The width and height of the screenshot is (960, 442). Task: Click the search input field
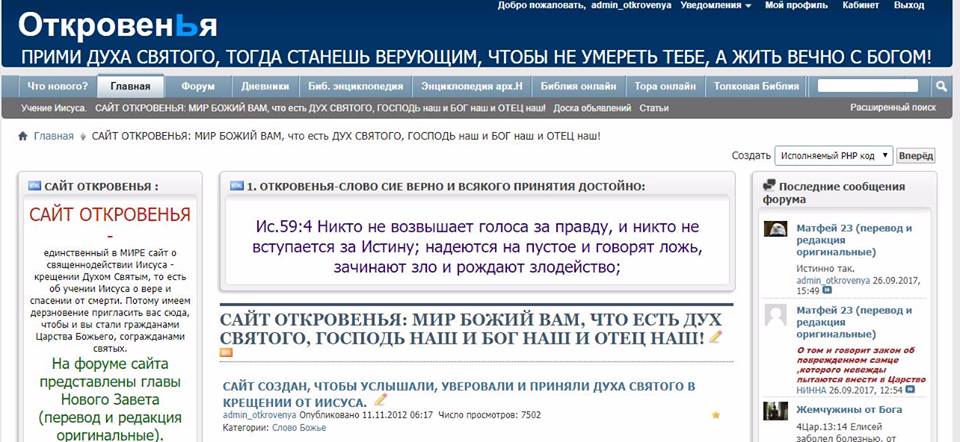867,86
